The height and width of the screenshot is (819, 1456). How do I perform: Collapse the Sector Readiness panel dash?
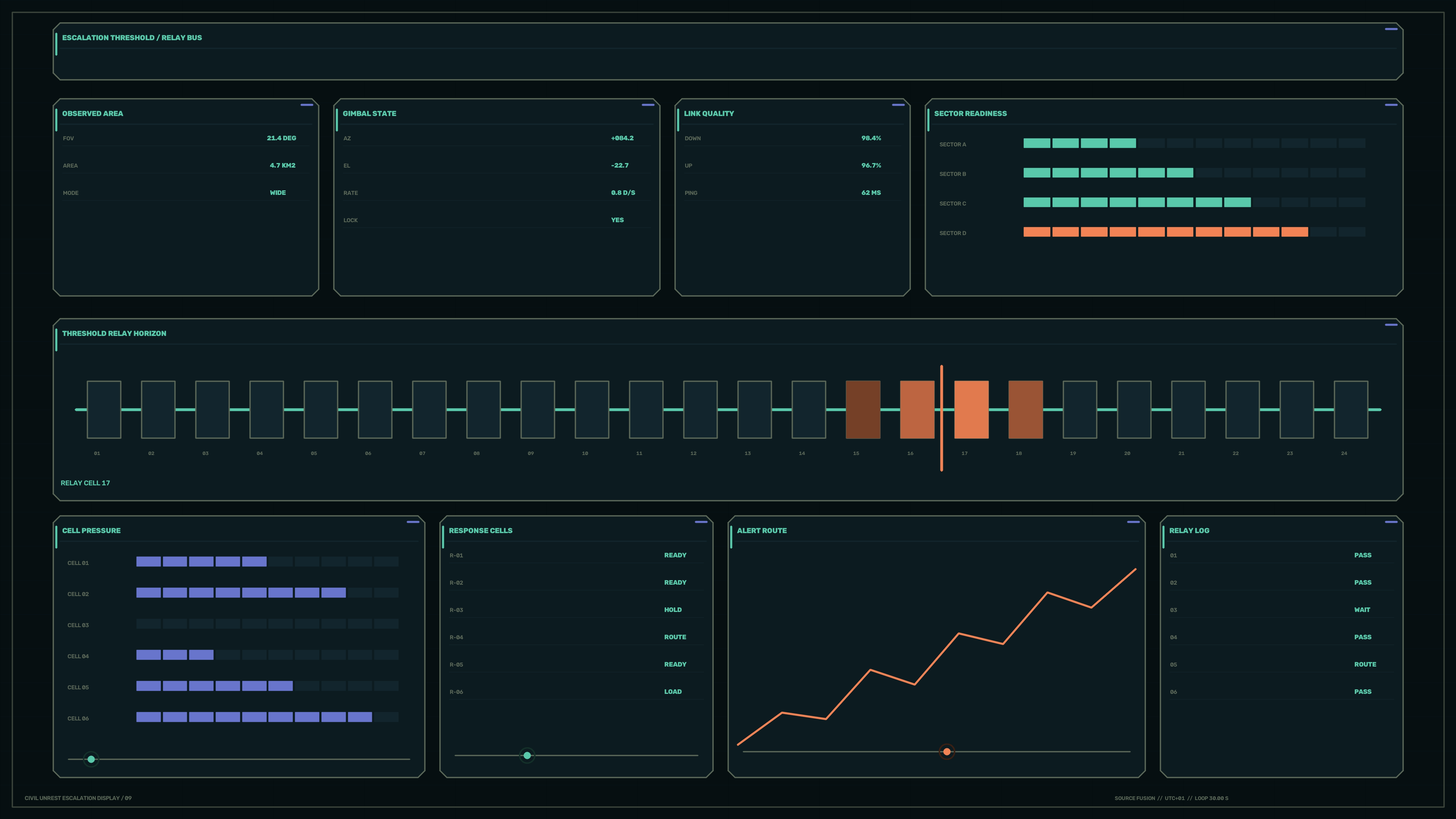(1391, 105)
